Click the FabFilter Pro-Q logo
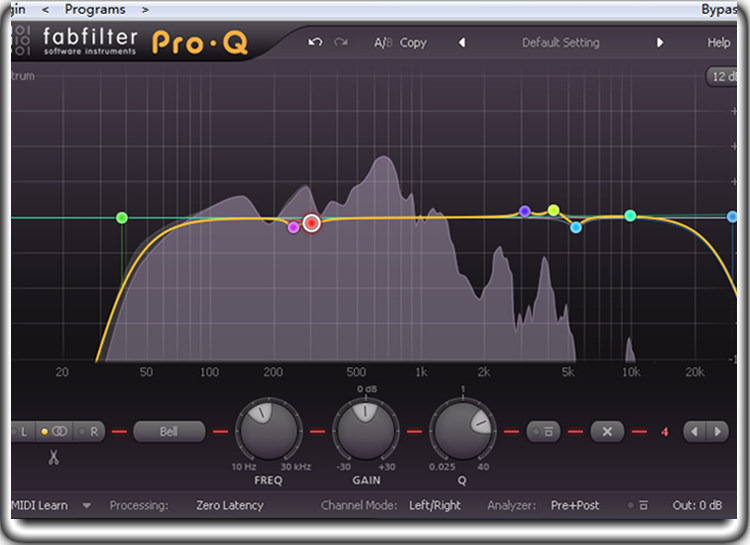This screenshot has height=545, width=750. click(145, 41)
